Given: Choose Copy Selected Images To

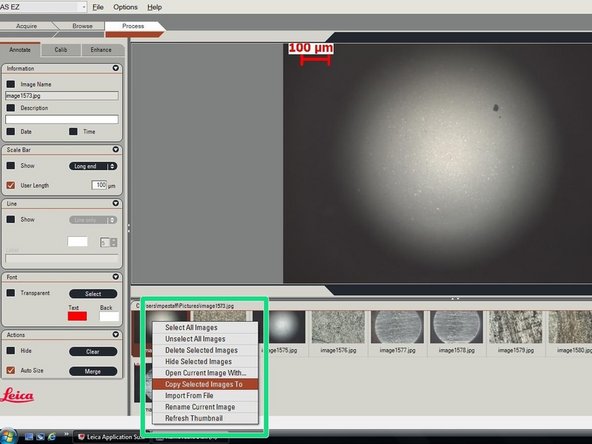Looking at the screenshot, I should coord(205,384).
